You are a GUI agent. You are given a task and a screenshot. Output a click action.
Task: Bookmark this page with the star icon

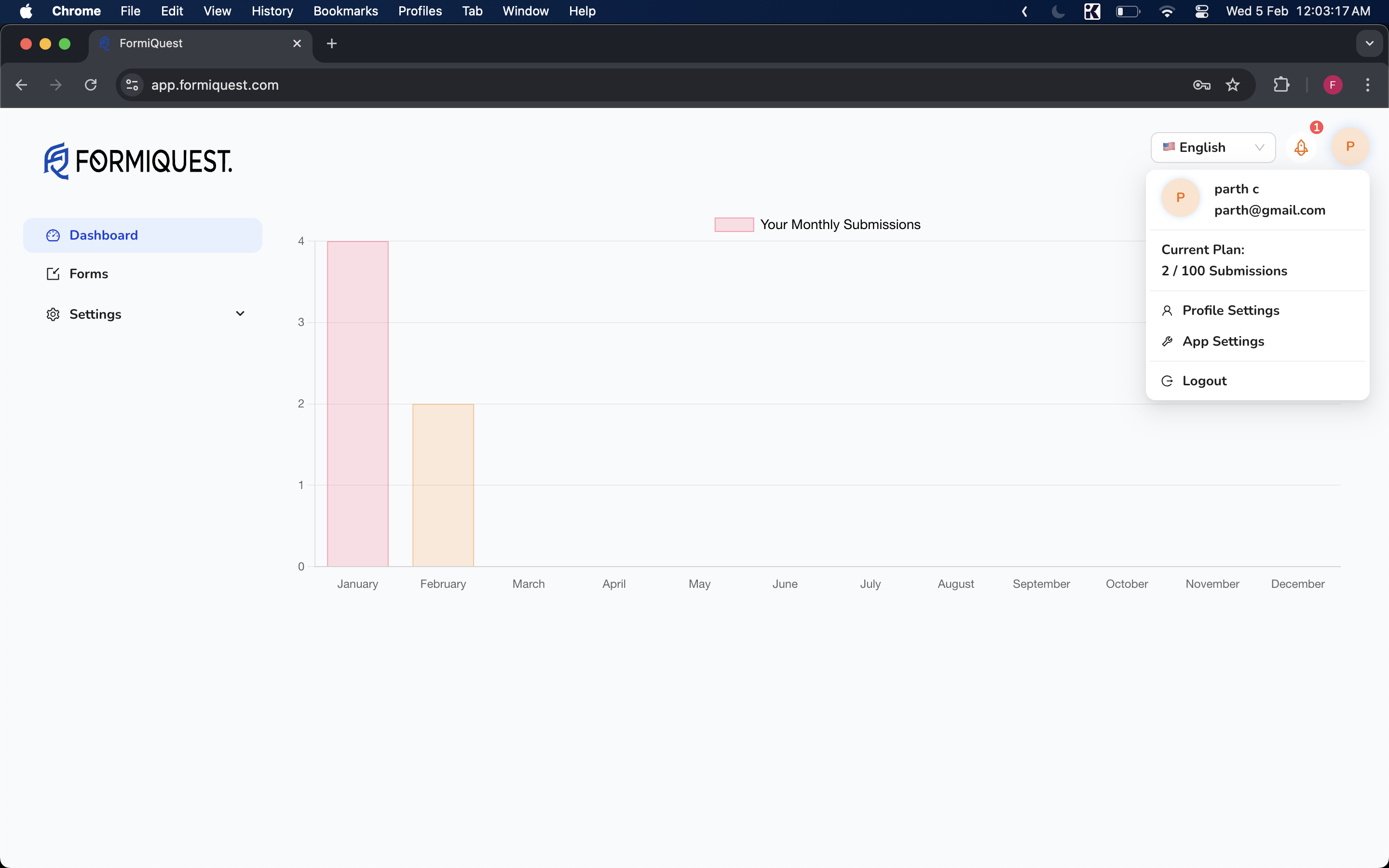point(1232,85)
